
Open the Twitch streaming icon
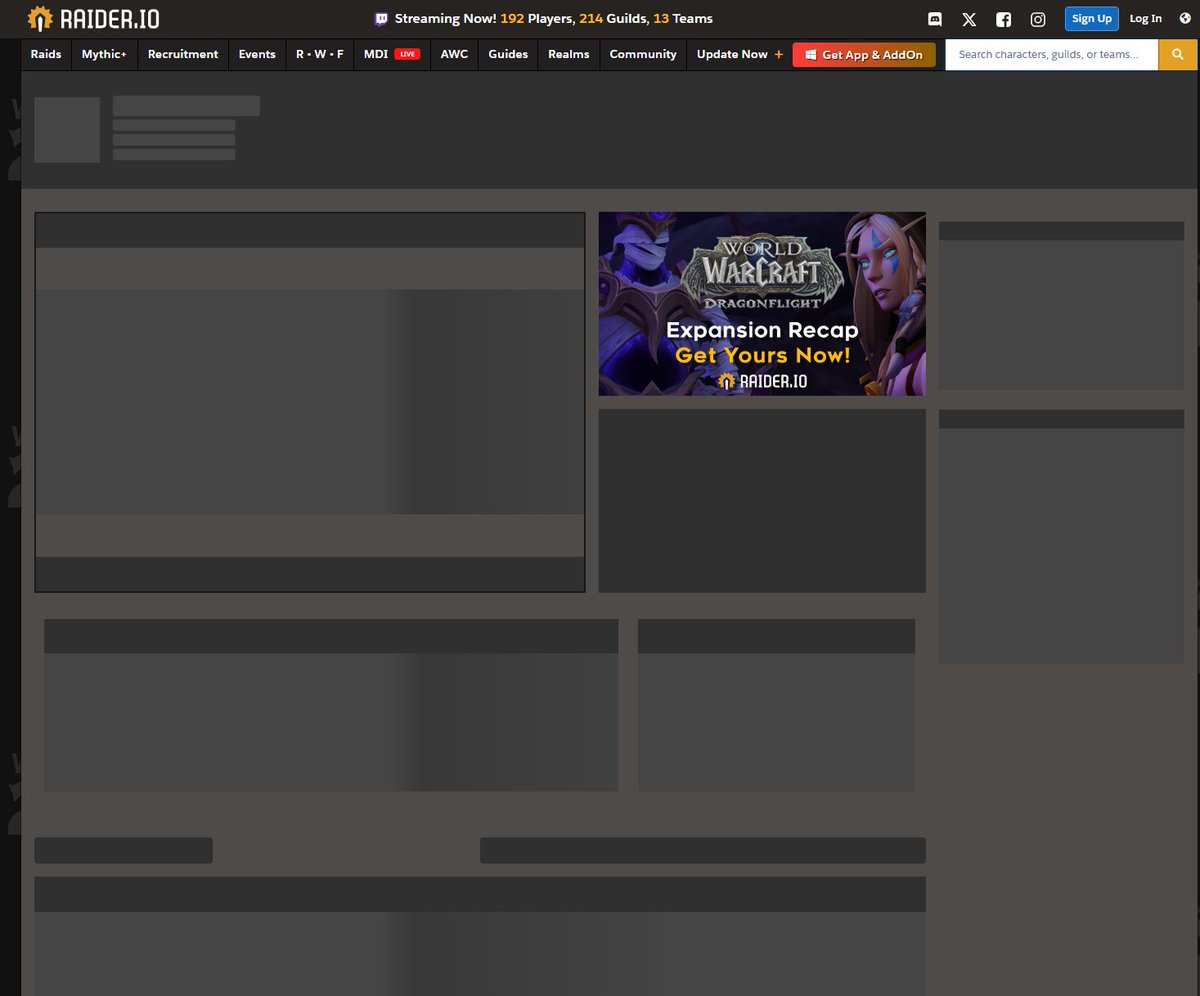[x=382, y=18]
